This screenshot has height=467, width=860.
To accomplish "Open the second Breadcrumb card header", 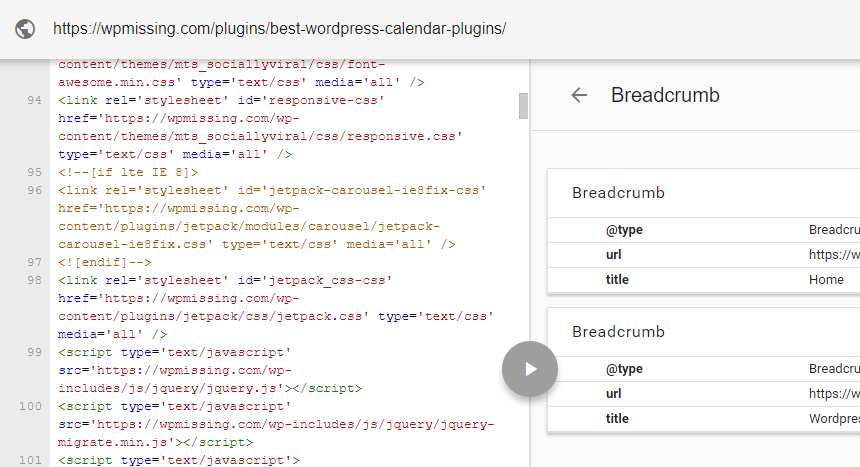I will pos(704,332).
